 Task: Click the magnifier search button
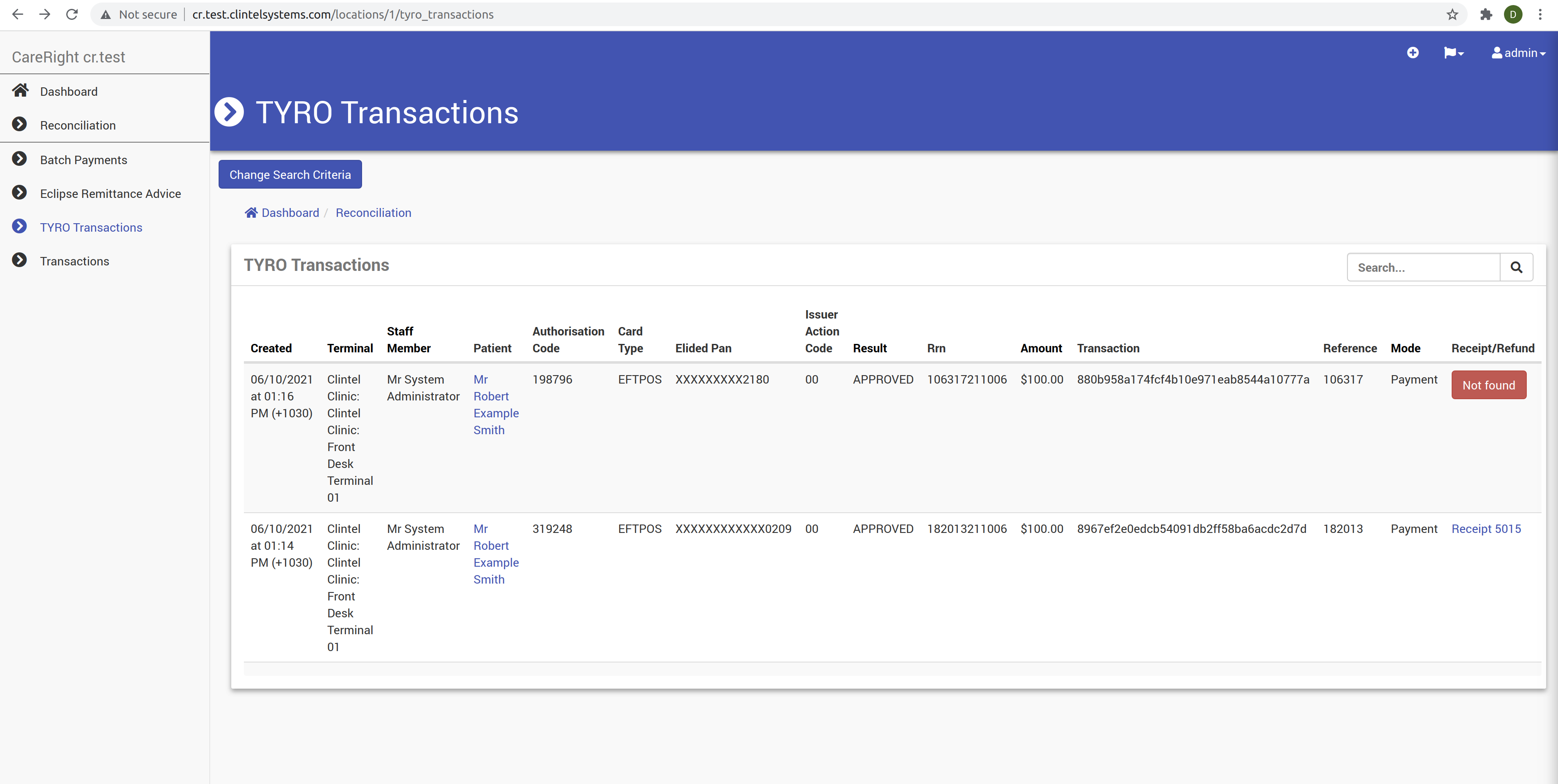[x=1516, y=268]
